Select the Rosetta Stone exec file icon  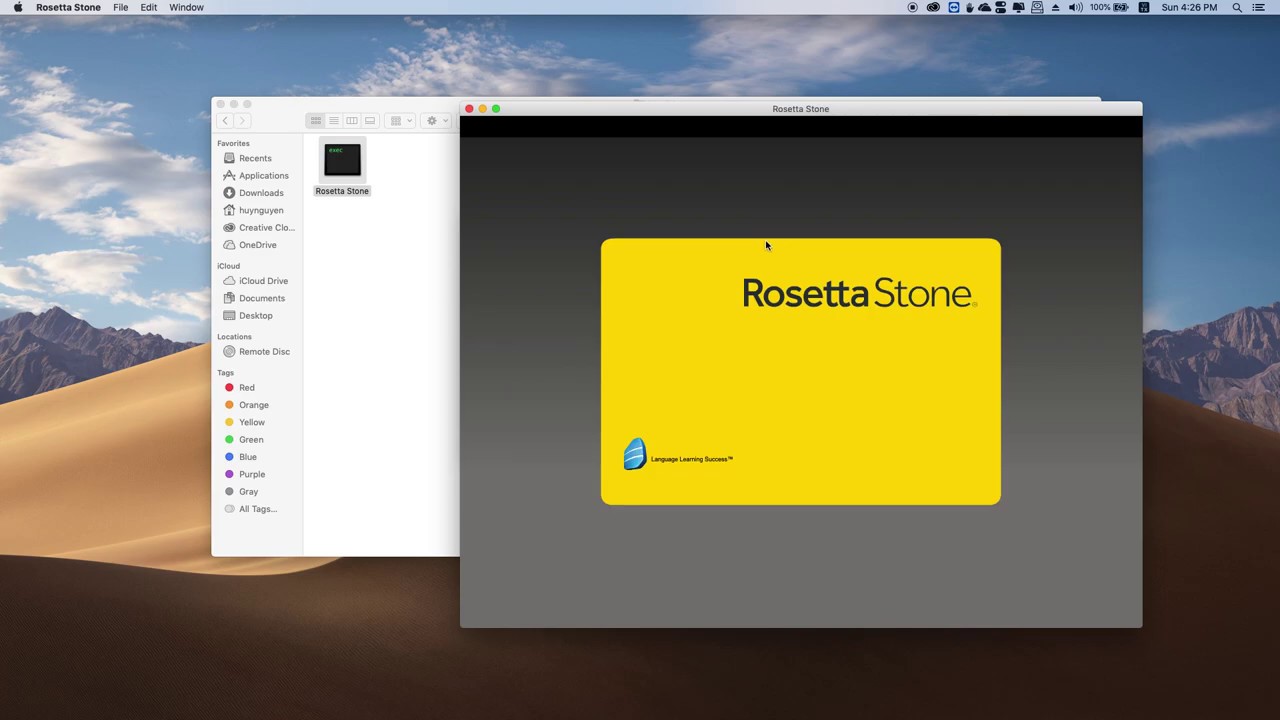[x=342, y=160]
